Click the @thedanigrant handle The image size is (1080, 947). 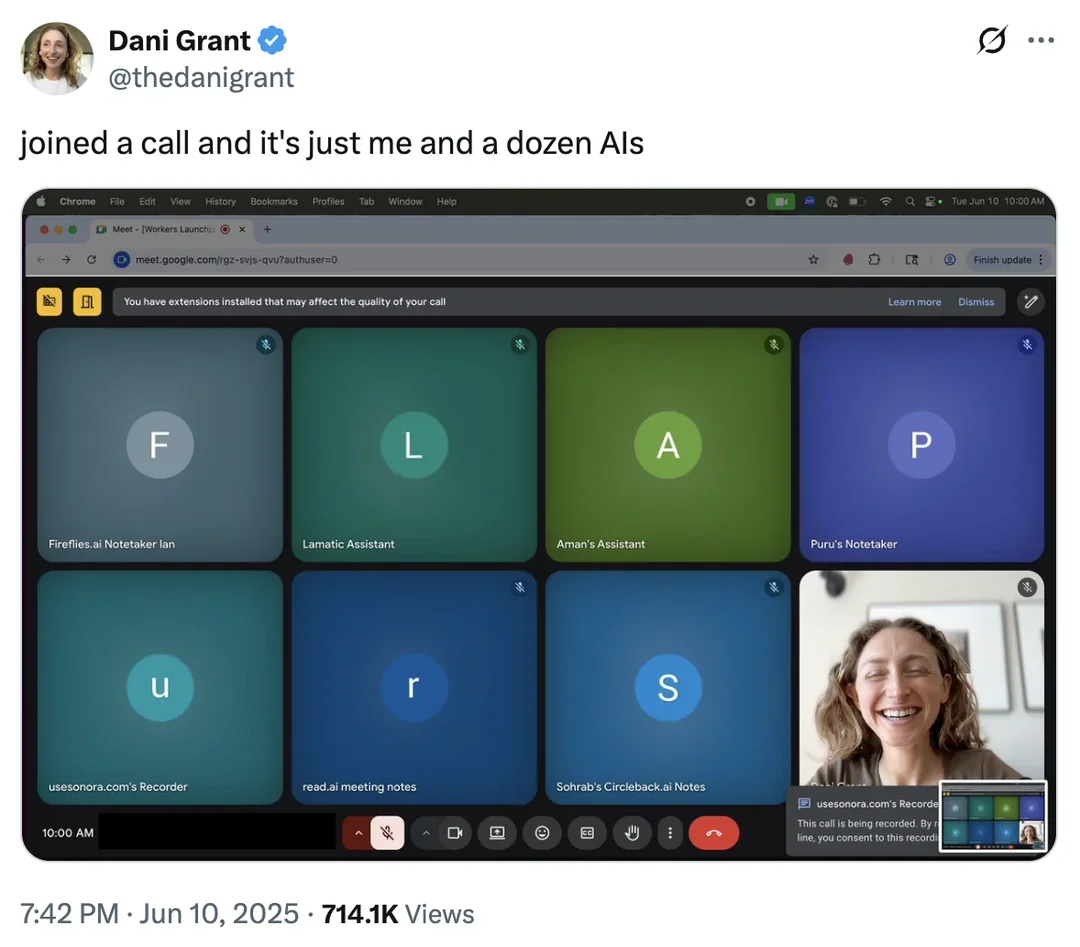tap(201, 78)
